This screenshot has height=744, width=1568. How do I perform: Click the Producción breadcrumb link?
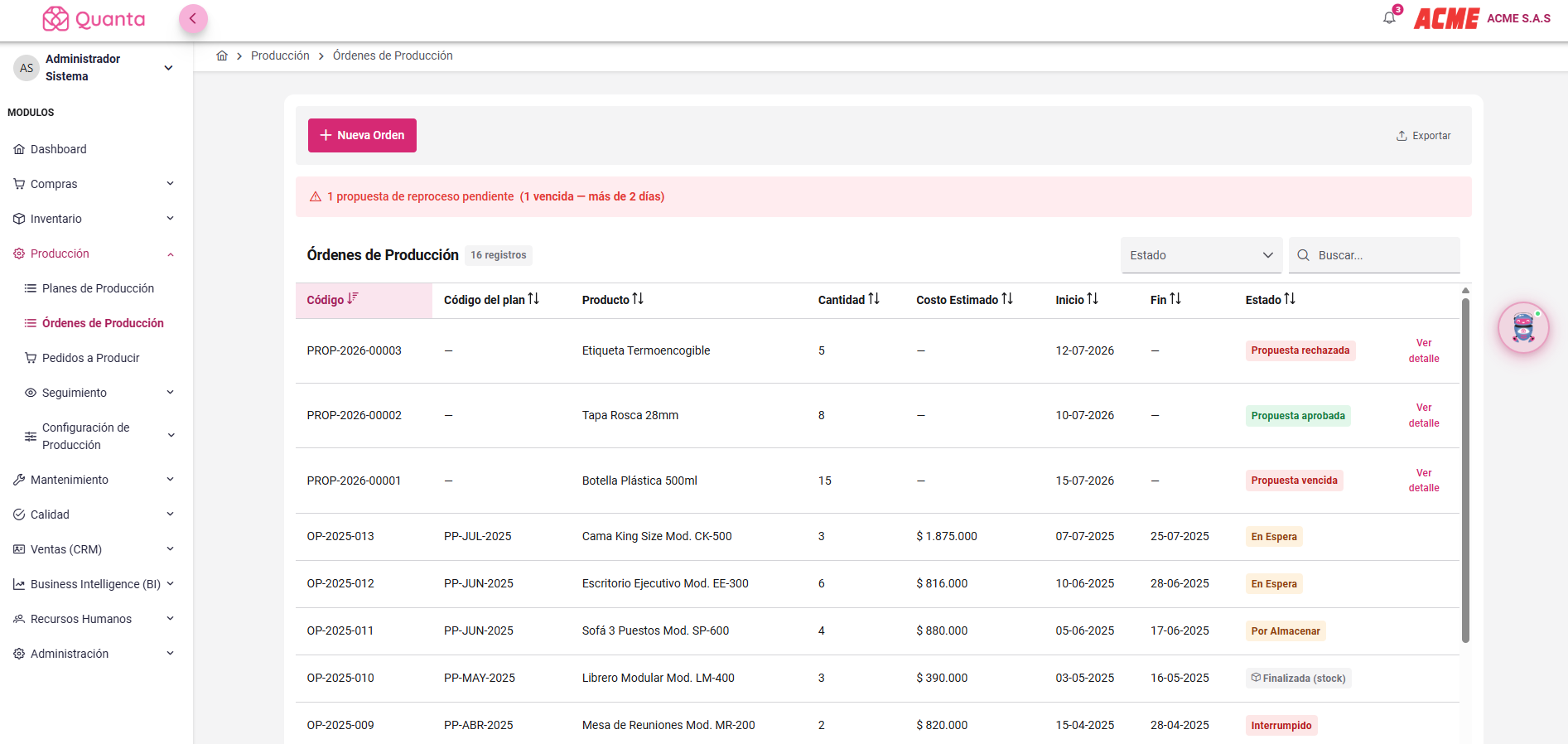tap(280, 56)
